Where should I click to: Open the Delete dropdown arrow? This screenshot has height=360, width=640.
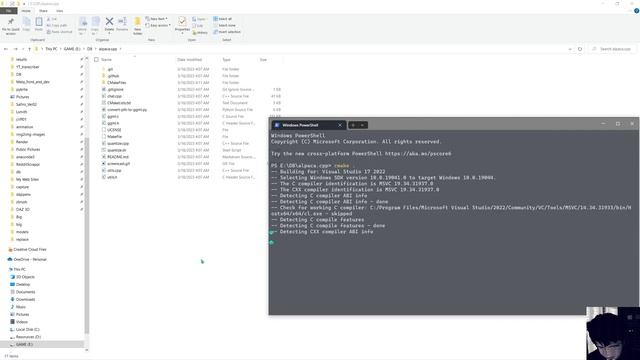(x=109, y=33)
